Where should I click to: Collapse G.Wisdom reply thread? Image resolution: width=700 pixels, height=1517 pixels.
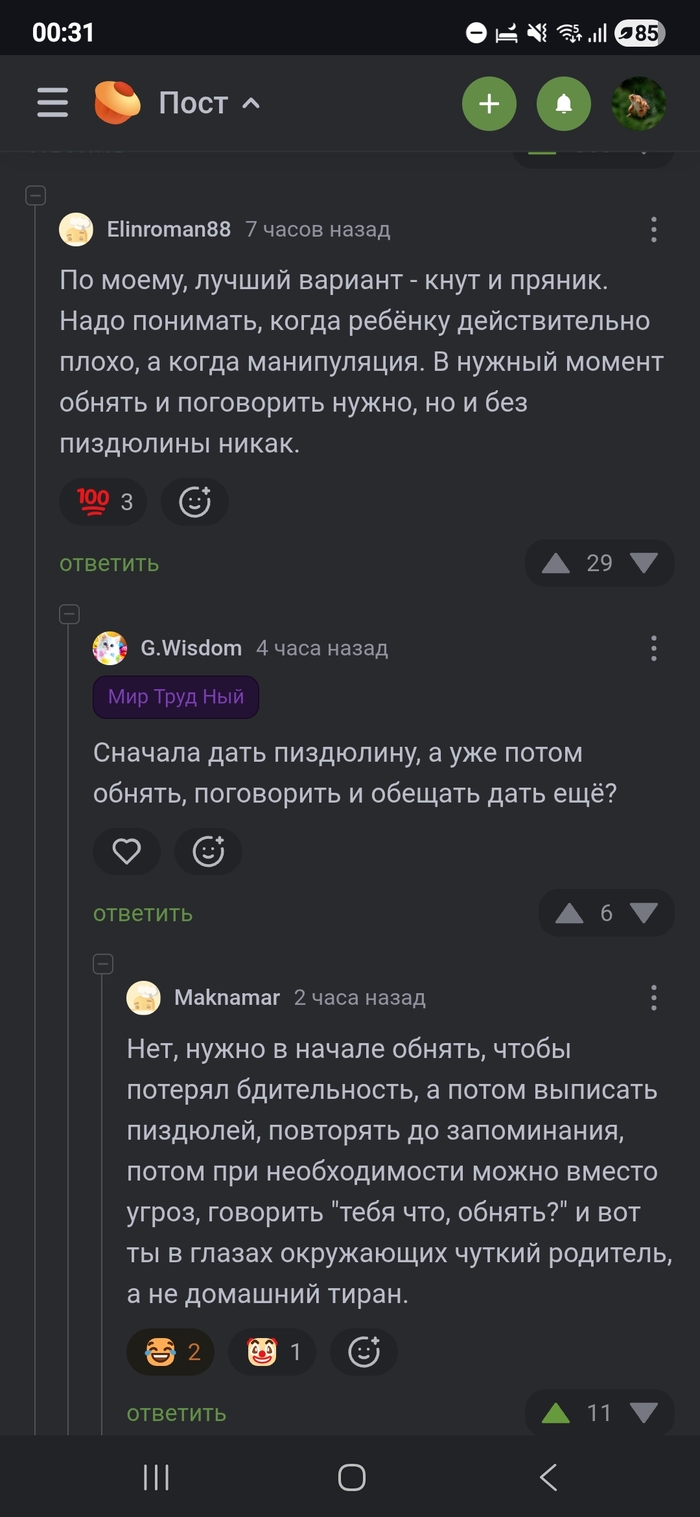click(69, 614)
